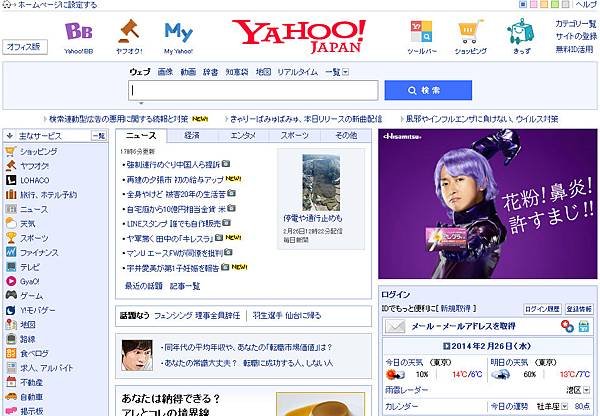
Task: Open headline LINEスタンプ 誰でも自作販売
Action: [x=174, y=223]
